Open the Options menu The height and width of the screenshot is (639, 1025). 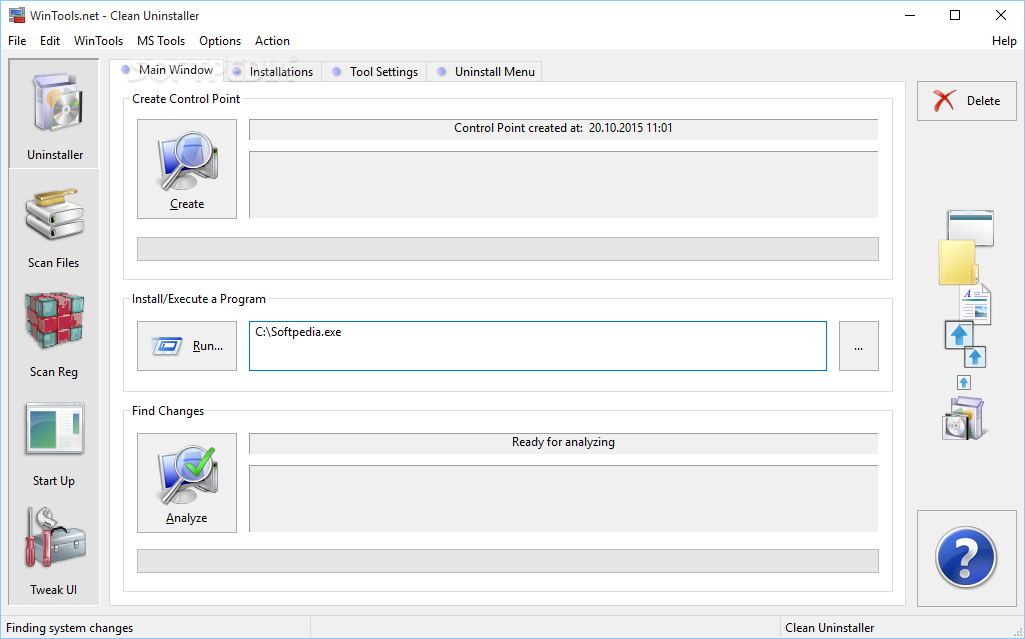(x=220, y=41)
